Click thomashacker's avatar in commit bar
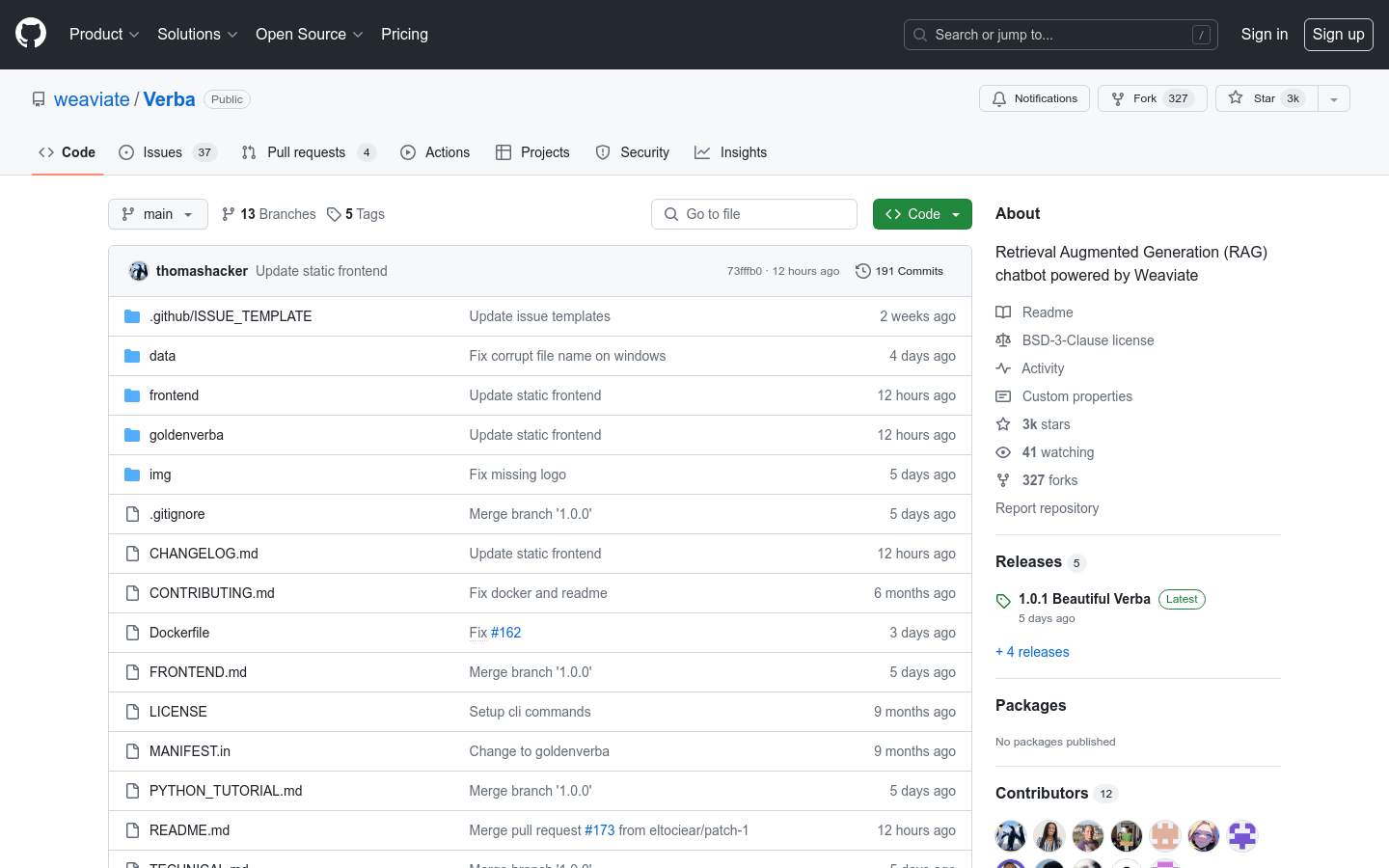This screenshot has height=868, width=1389. click(x=139, y=271)
